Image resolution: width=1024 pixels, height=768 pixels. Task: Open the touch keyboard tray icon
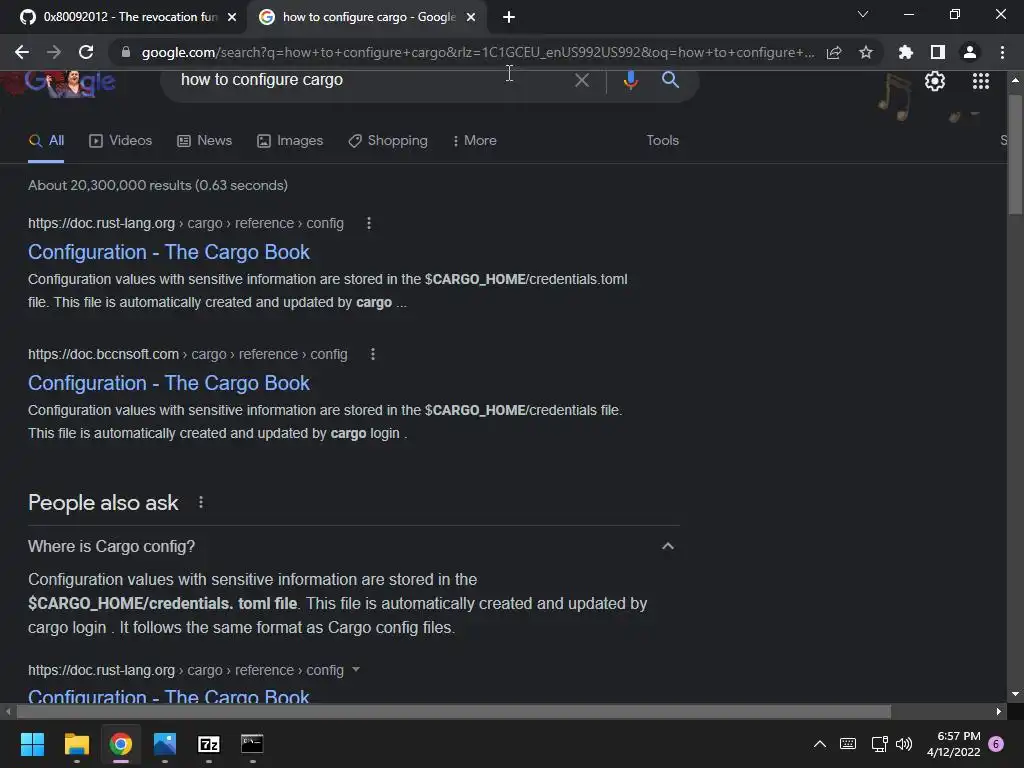848,744
